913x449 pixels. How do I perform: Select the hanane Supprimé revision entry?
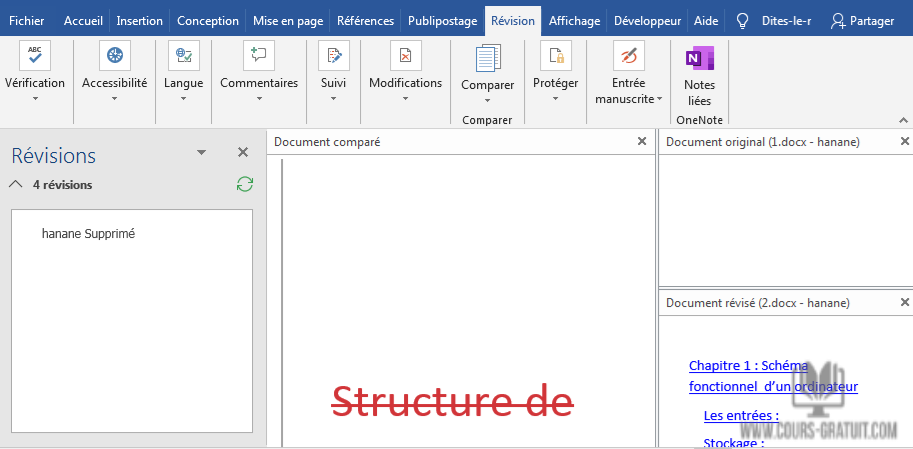click(x=88, y=234)
